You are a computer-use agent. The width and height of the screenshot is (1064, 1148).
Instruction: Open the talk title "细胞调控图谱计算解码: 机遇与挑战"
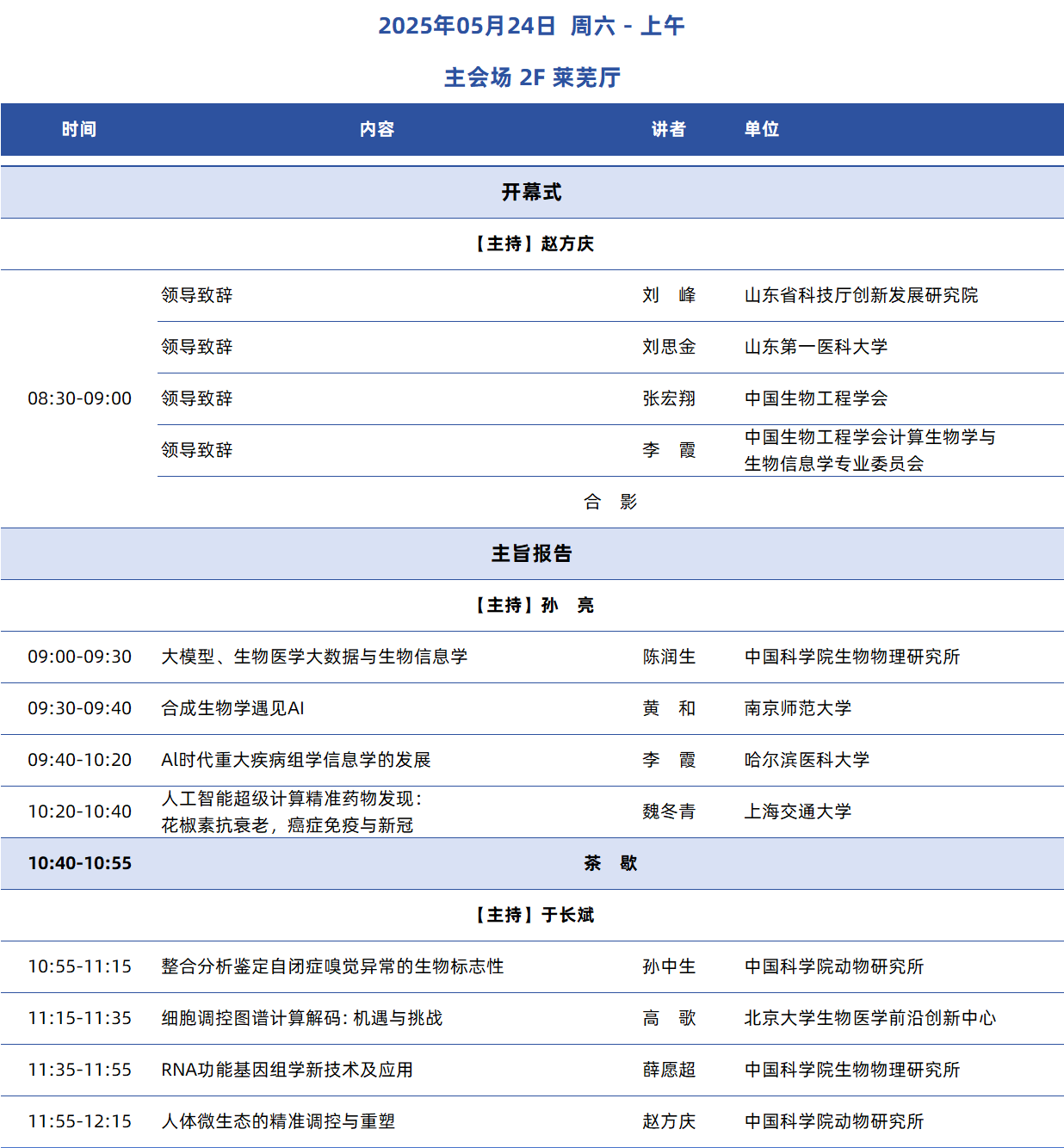pyautogui.click(x=302, y=1018)
